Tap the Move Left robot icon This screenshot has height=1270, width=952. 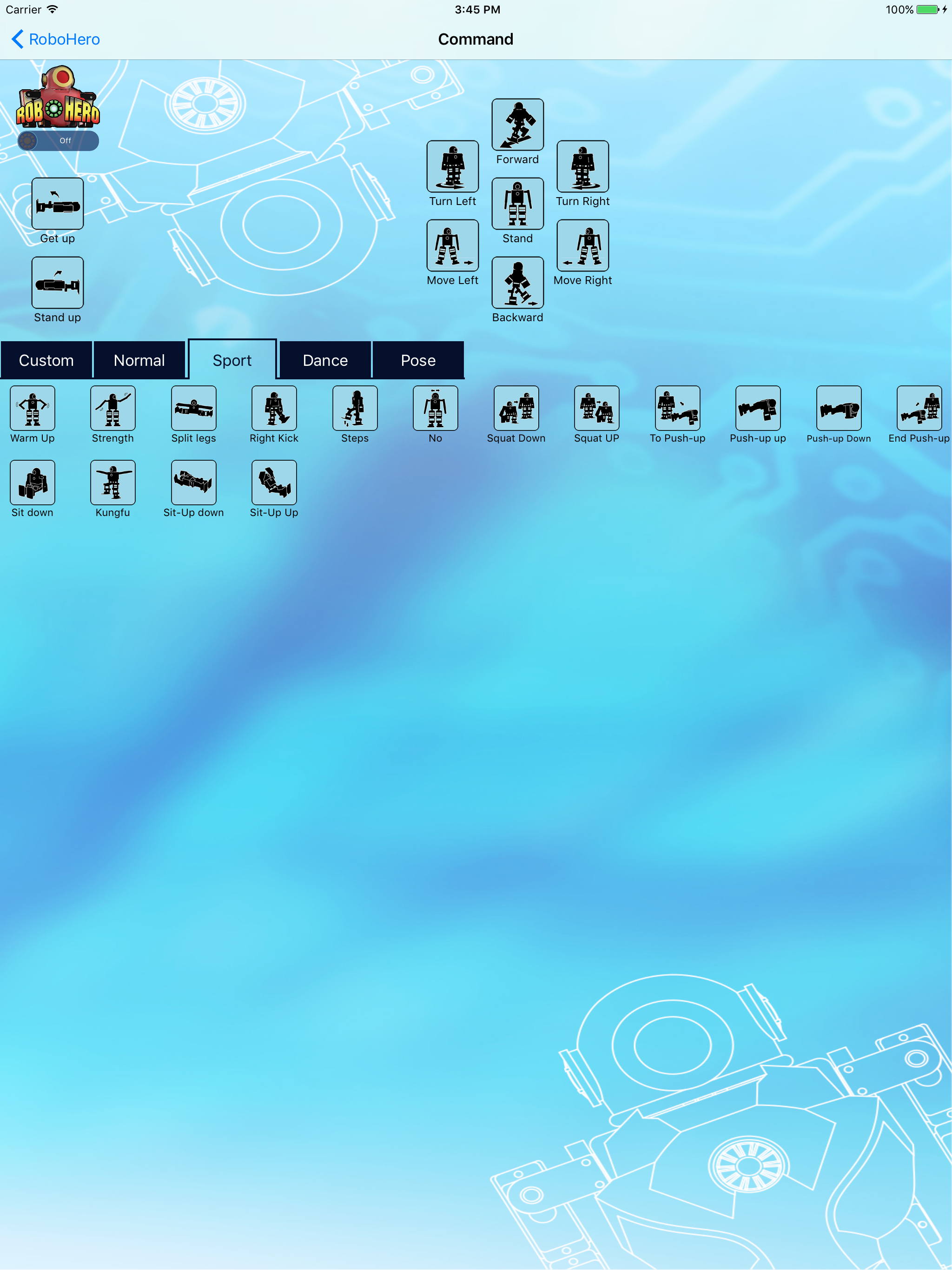coord(452,245)
